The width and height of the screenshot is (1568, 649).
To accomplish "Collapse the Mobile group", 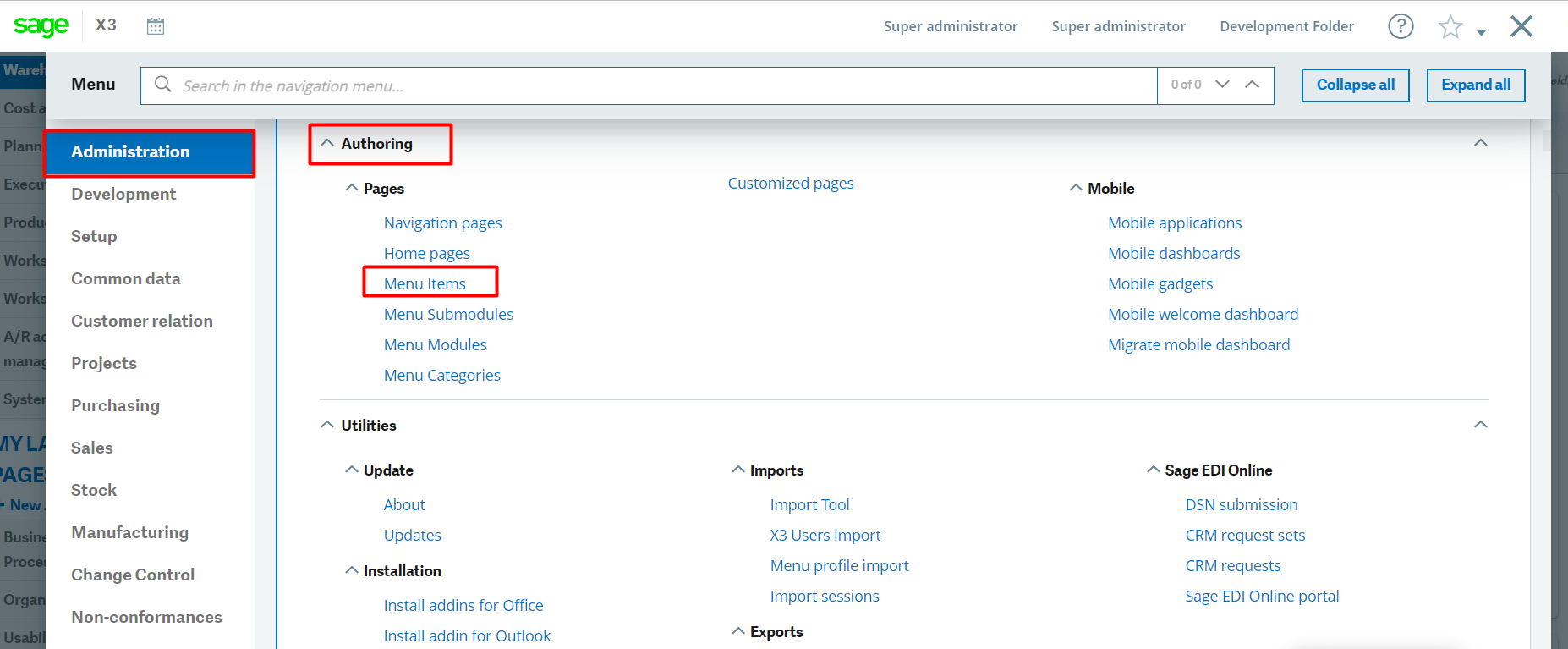I will tap(1076, 188).
